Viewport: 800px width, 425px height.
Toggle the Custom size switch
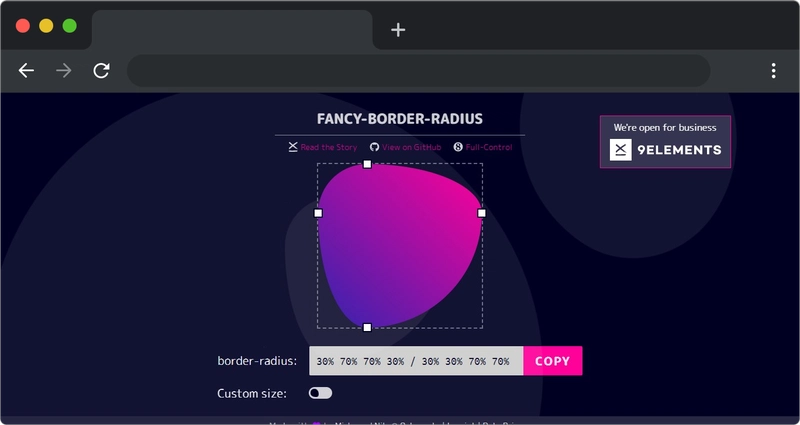320,393
